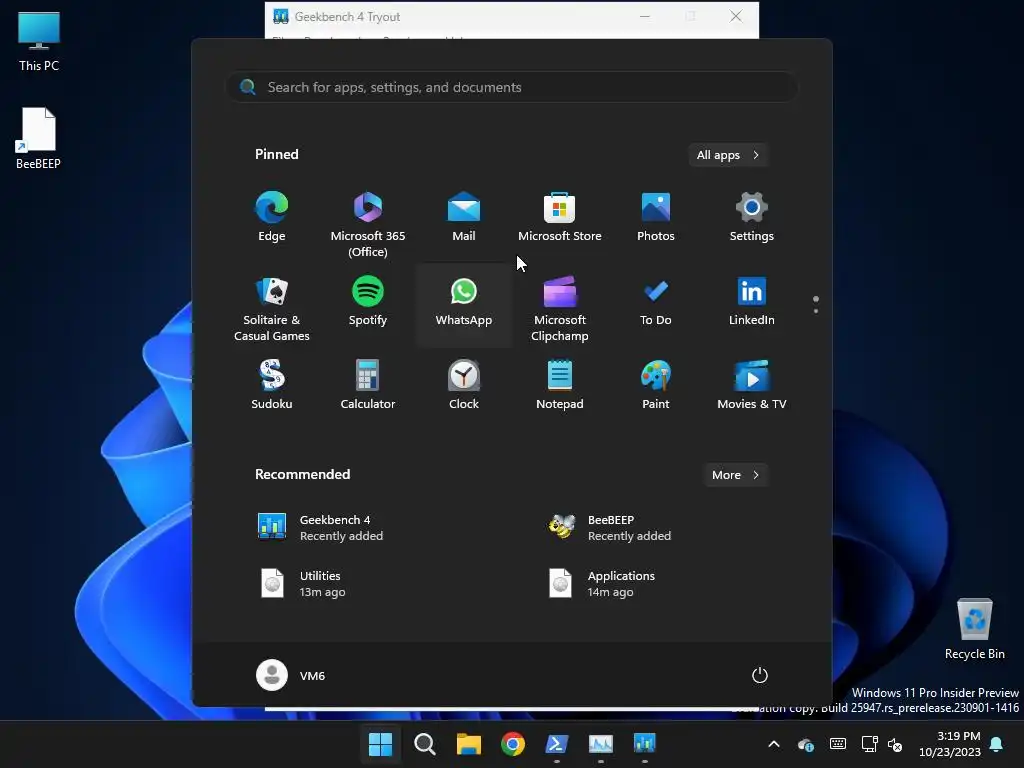
Task: Launch the Sudoku game
Action: pyautogui.click(x=272, y=385)
